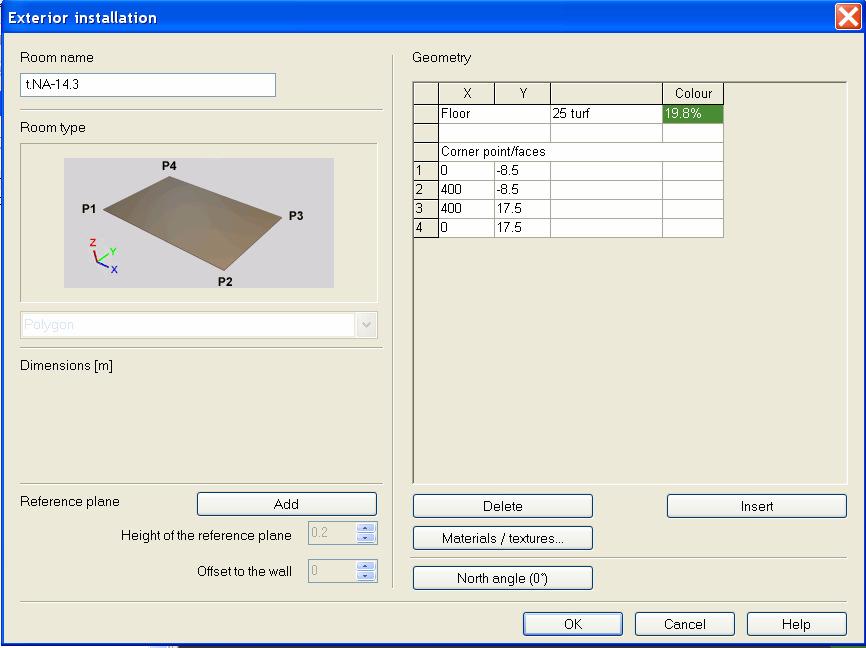Select the '25 turf' material cell
The height and width of the screenshot is (648, 866).
pos(606,114)
